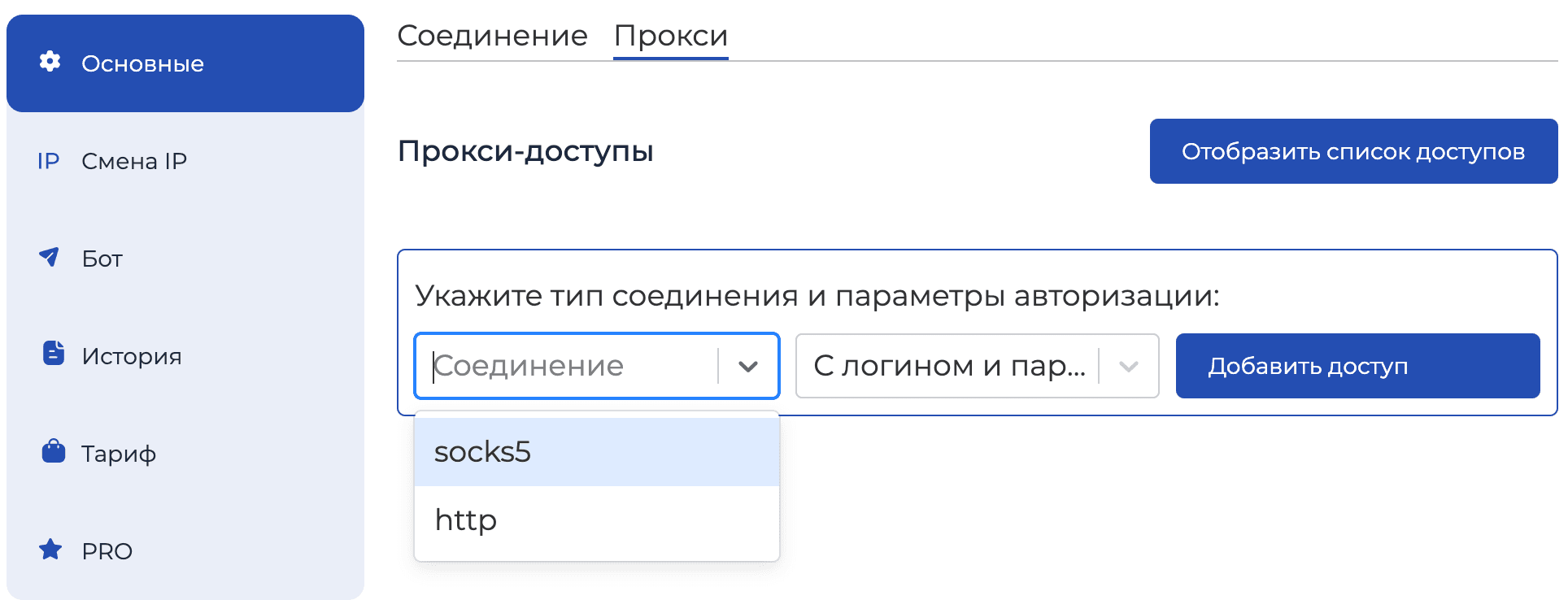This screenshot has height=600, width=1568.
Task: Select the star icon beside PRO
Action: tap(50, 550)
